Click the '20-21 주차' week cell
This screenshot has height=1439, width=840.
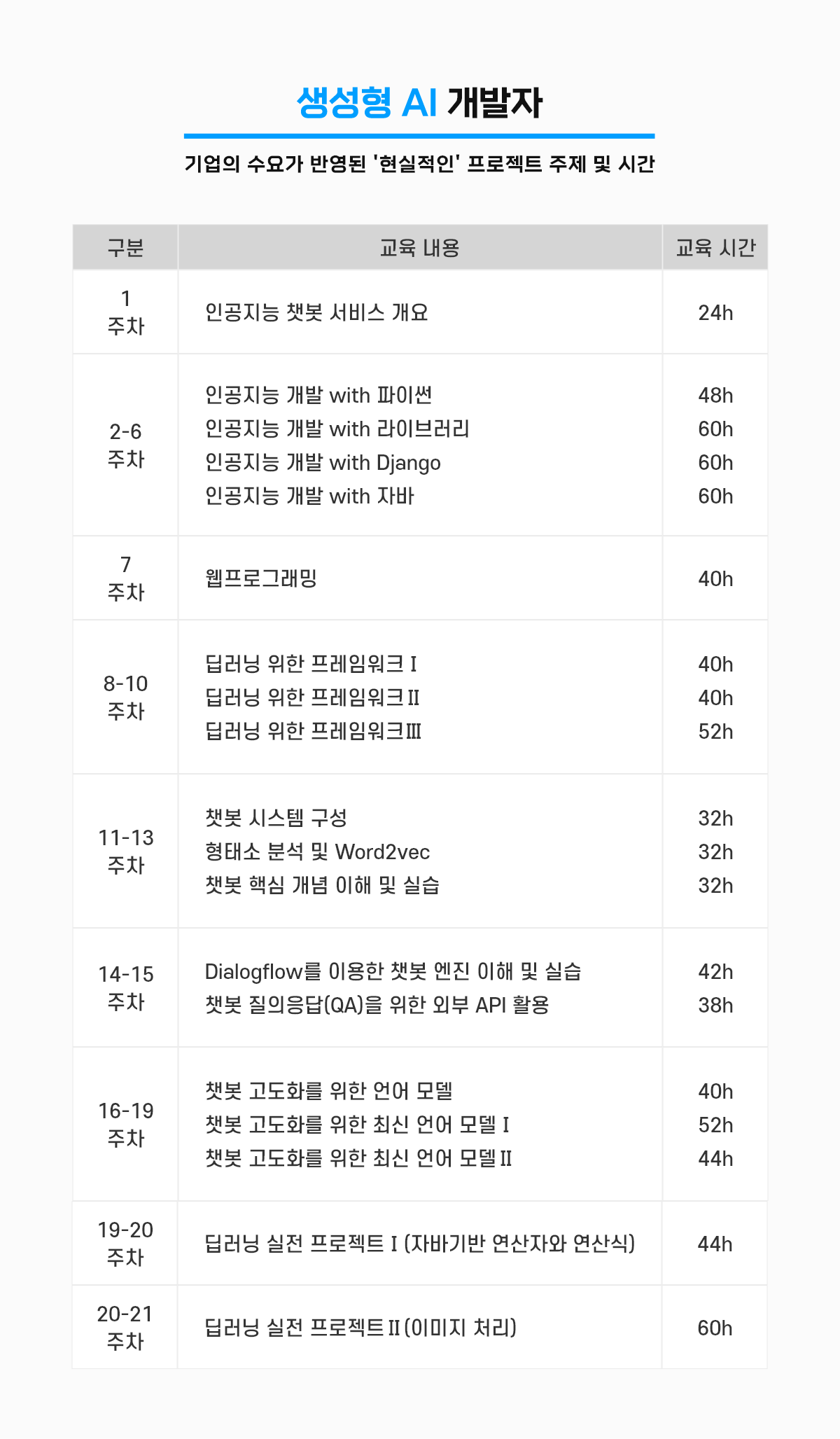pyautogui.click(x=125, y=1328)
